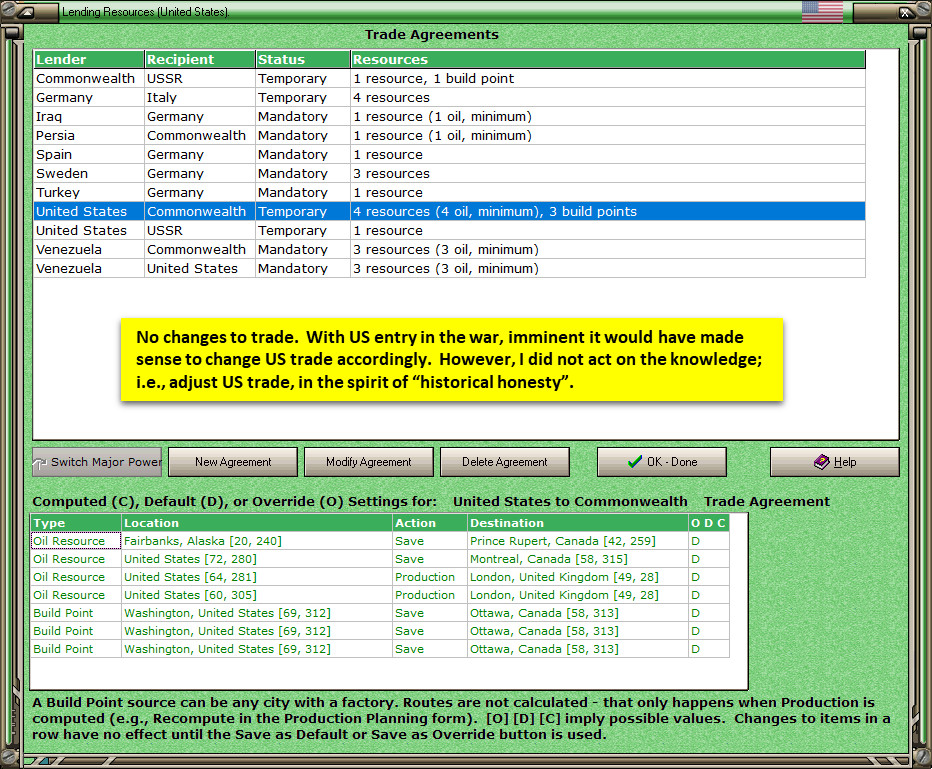Click the Oil Resource cell in Fairbanks row
The width and height of the screenshot is (932, 769).
[76, 541]
